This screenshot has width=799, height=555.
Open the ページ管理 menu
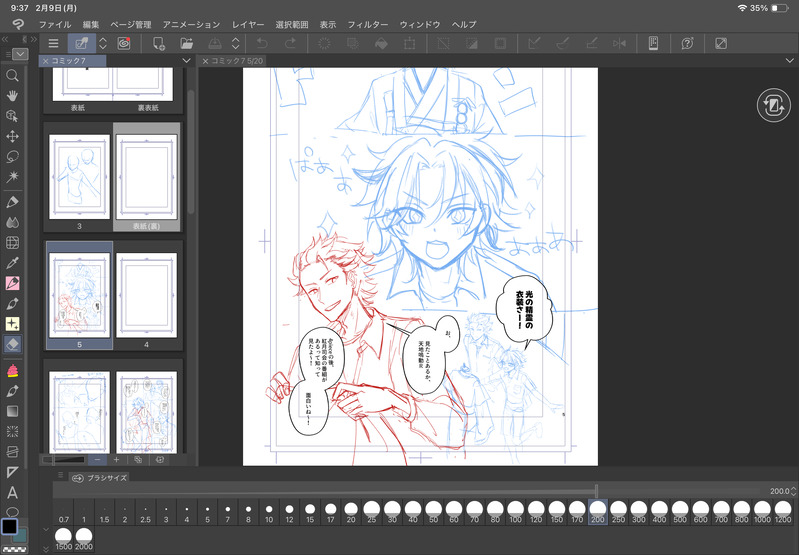[131, 24]
